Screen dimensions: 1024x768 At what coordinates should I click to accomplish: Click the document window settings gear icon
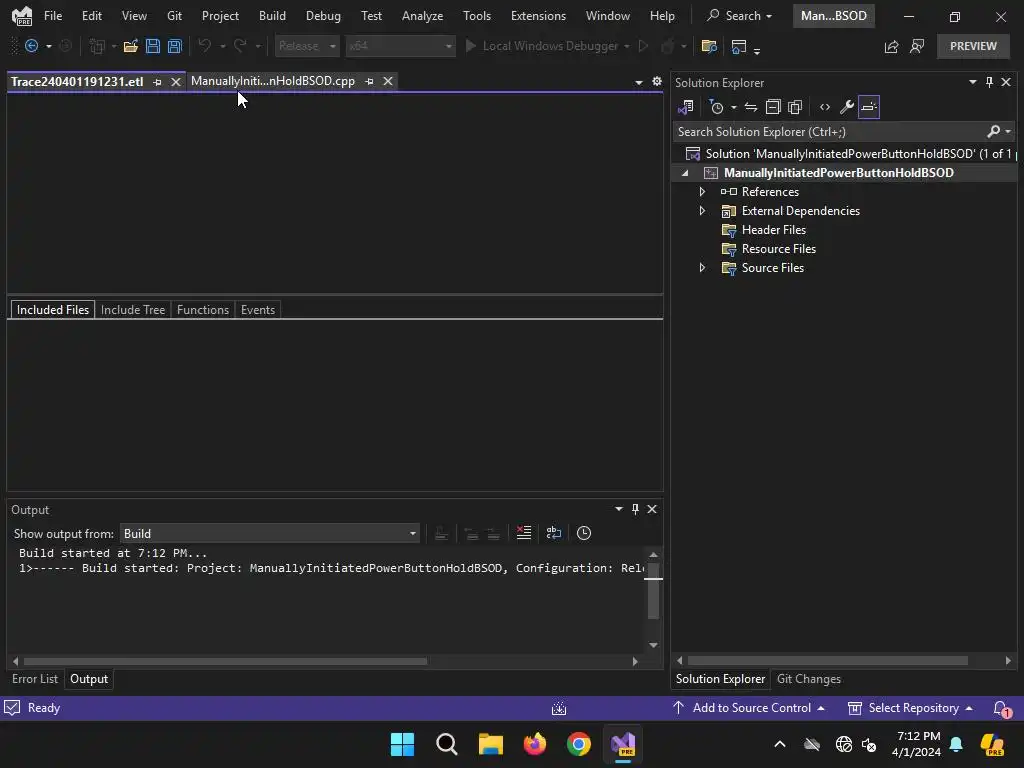point(657,81)
